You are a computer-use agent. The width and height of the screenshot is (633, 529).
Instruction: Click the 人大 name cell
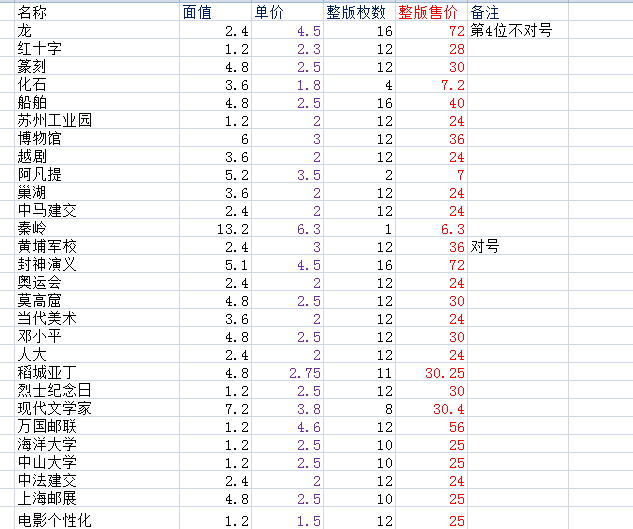coord(97,355)
